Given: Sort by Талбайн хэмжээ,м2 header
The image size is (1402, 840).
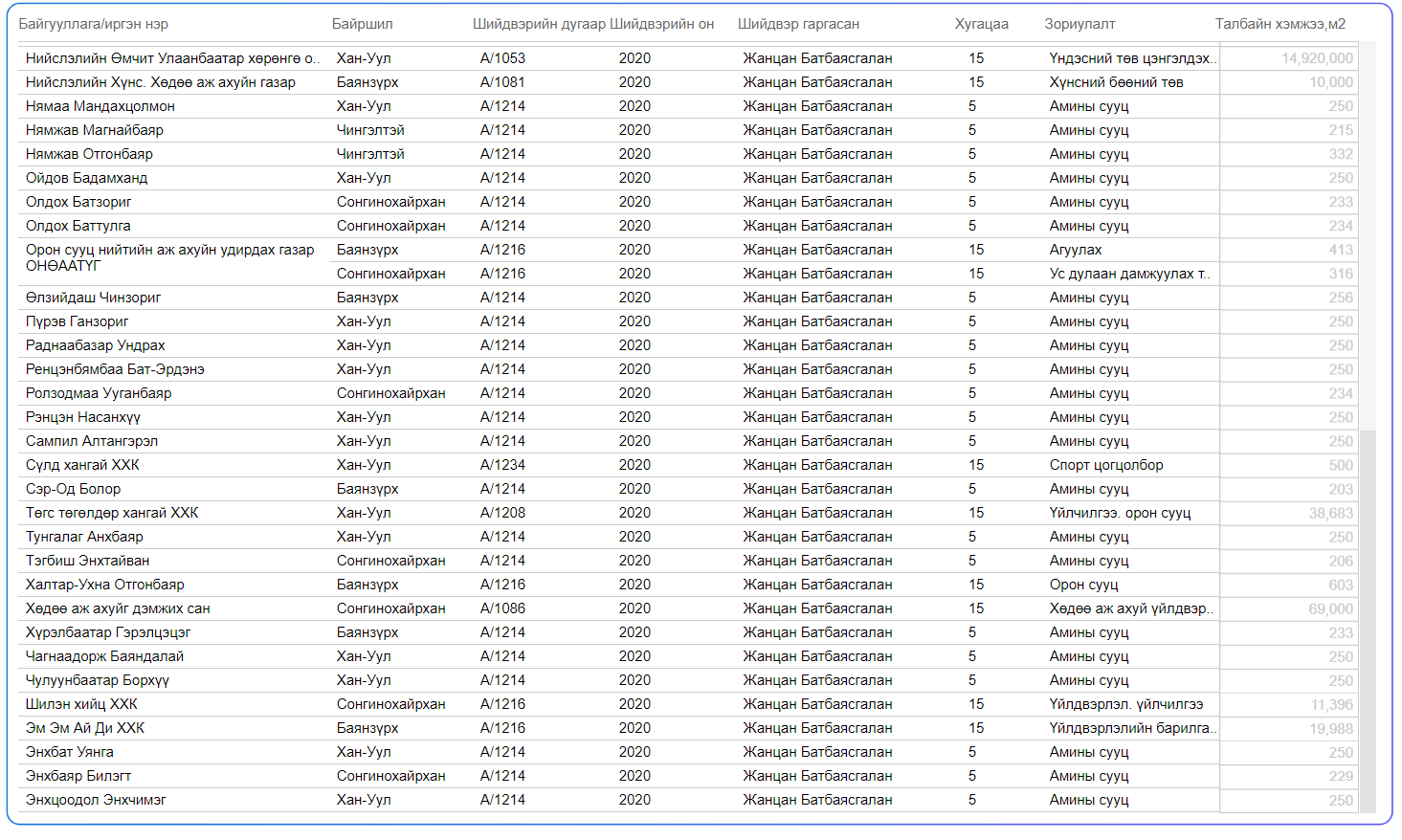Looking at the screenshot, I should click(x=1280, y=24).
